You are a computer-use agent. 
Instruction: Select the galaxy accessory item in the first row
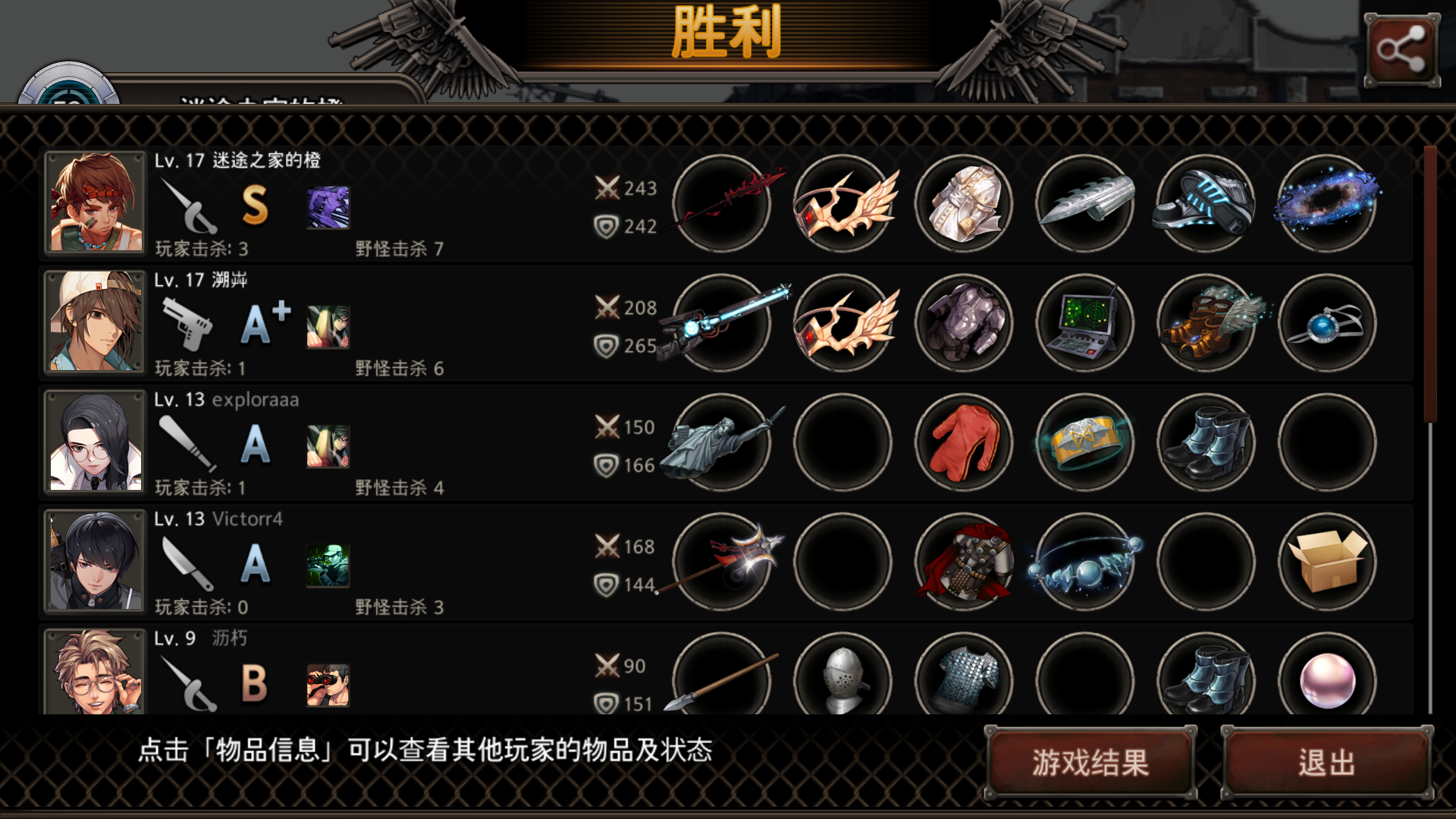1327,203
